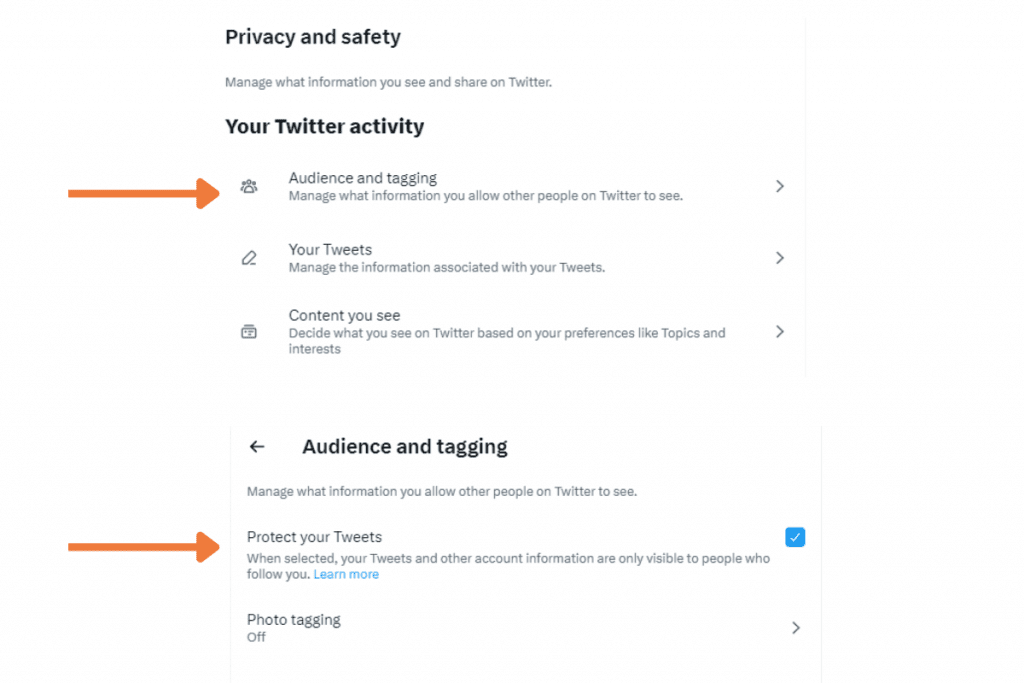This screenshot has height=683, width=1024.
Task: Click the Protect your Tweets label text
Action: coord(314,537)
